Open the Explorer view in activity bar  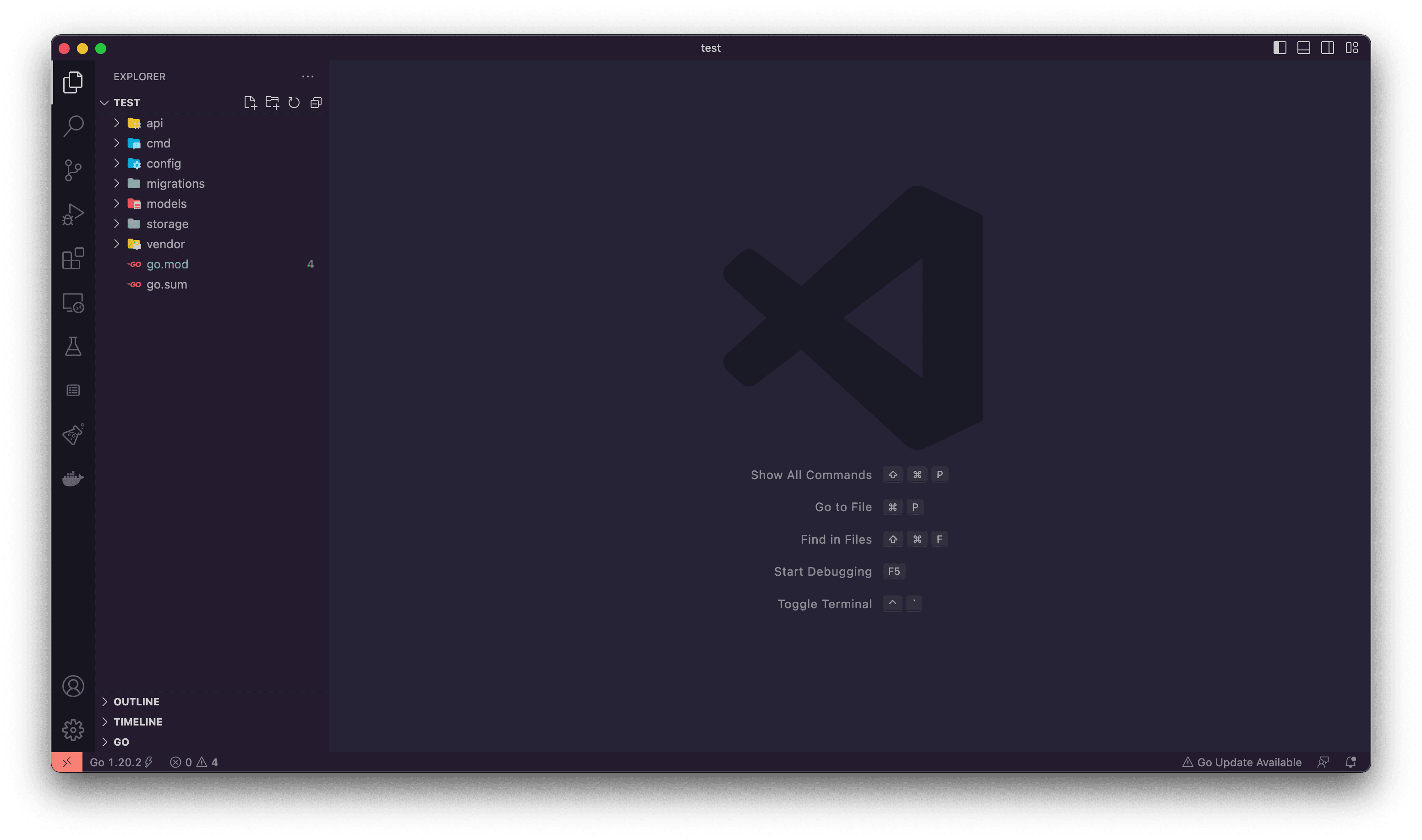point(73,82)
